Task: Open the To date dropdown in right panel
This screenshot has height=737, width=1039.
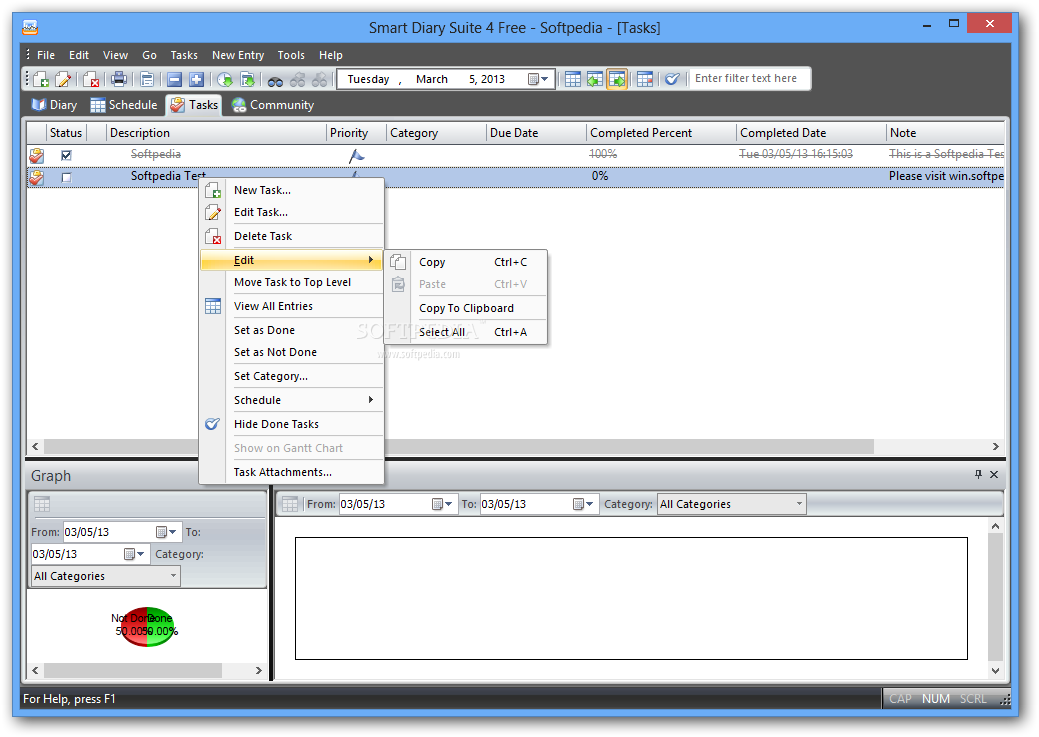Action: click(583, 504)
